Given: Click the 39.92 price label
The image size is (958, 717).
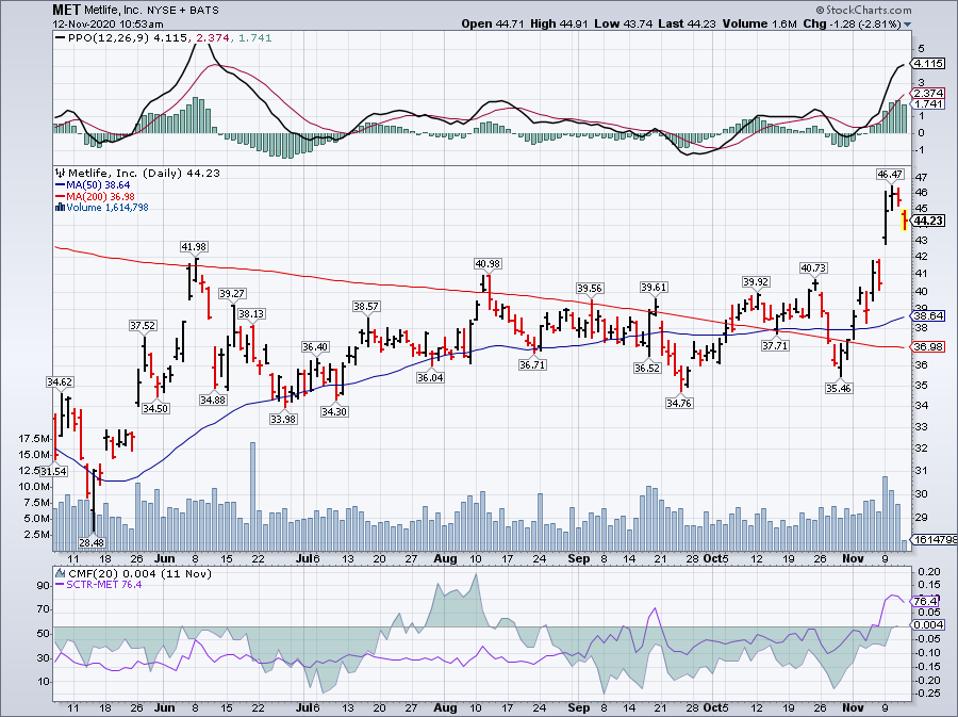Looking at the screenshot, I should [x=756, y=282].
